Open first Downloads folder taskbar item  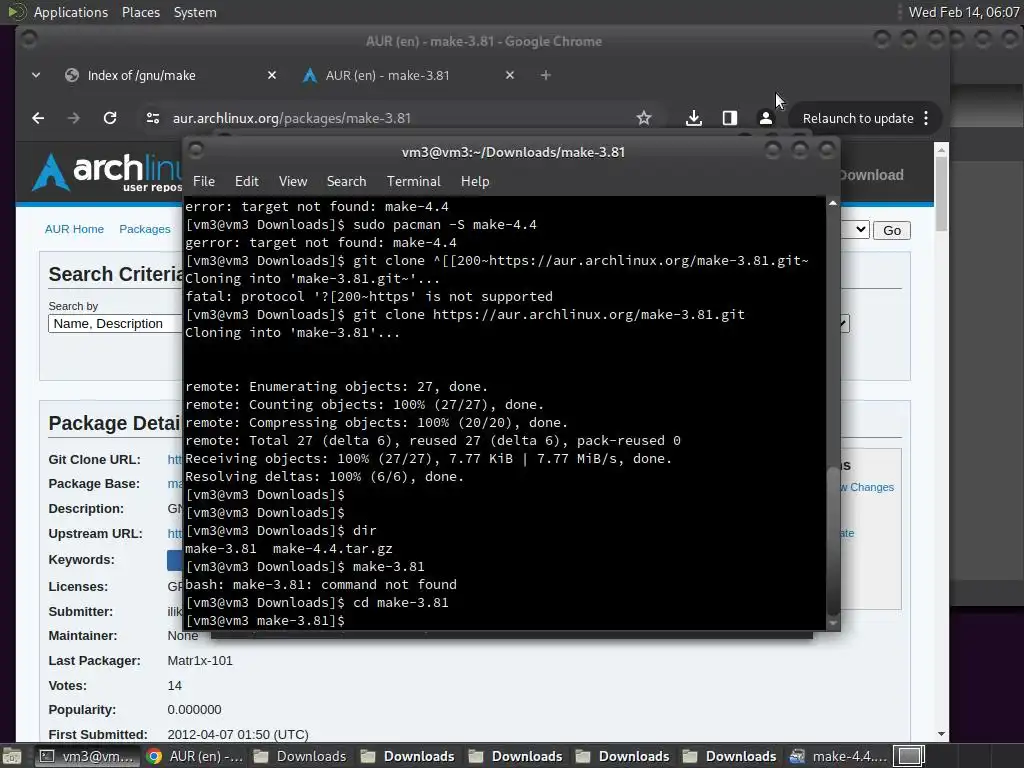point(300,756)
